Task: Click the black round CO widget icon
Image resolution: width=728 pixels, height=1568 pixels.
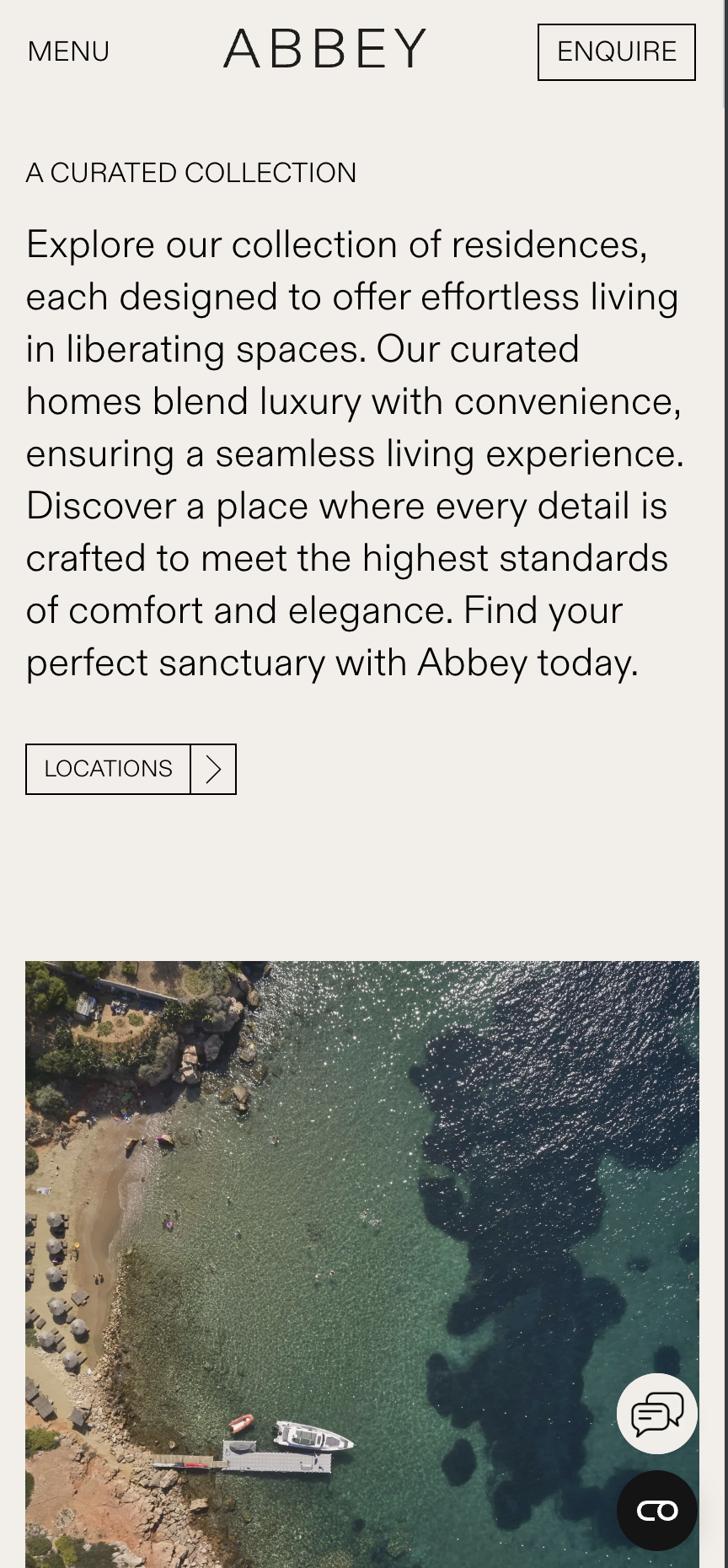Action: tap(656, 1510)
